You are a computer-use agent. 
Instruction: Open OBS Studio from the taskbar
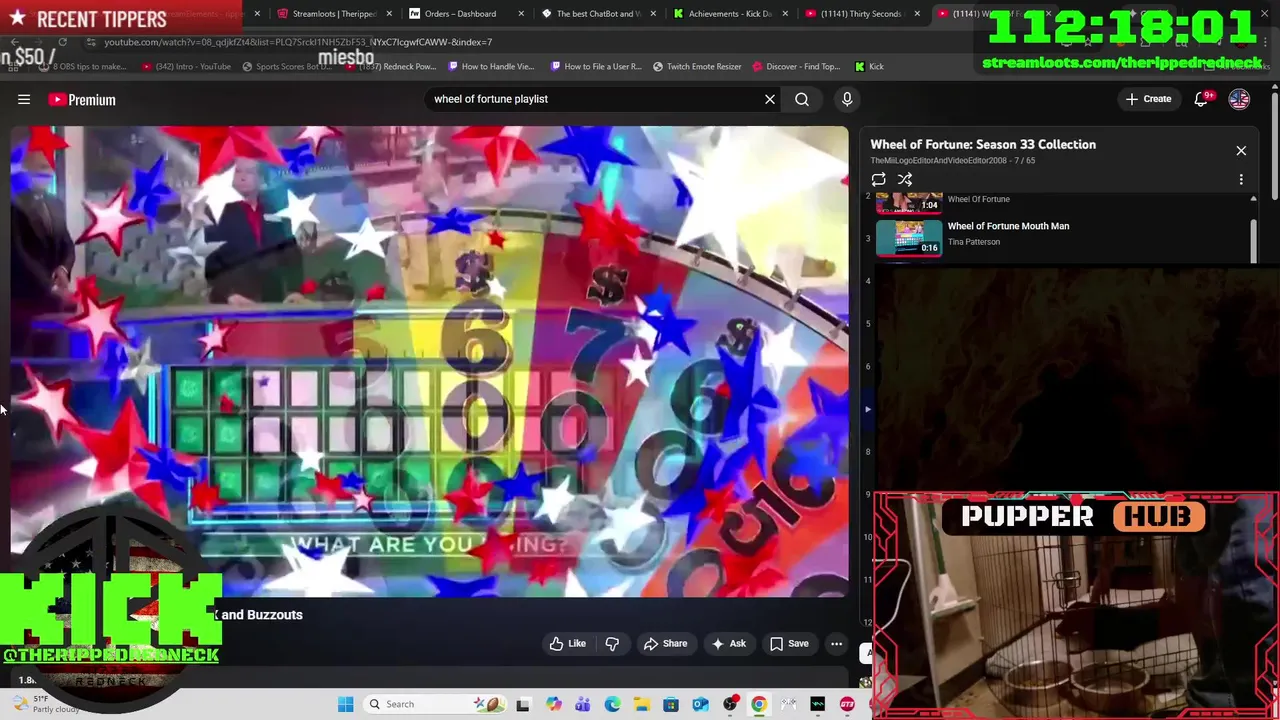point(730,704)
